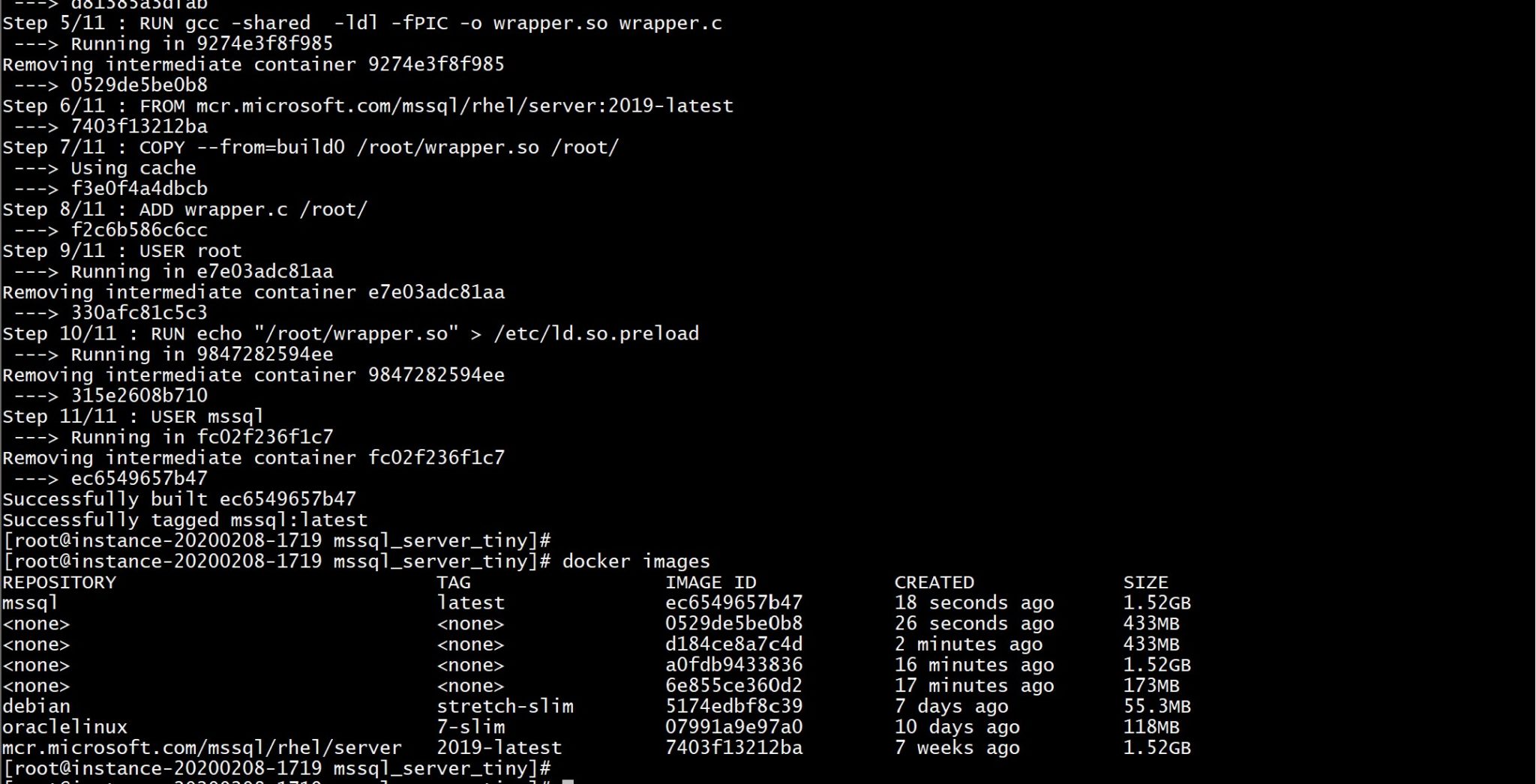The width and height of the screenshot is (1536, 784).
Task: Select image ID d184ce8a7c4d
Action: coord(733,644)
